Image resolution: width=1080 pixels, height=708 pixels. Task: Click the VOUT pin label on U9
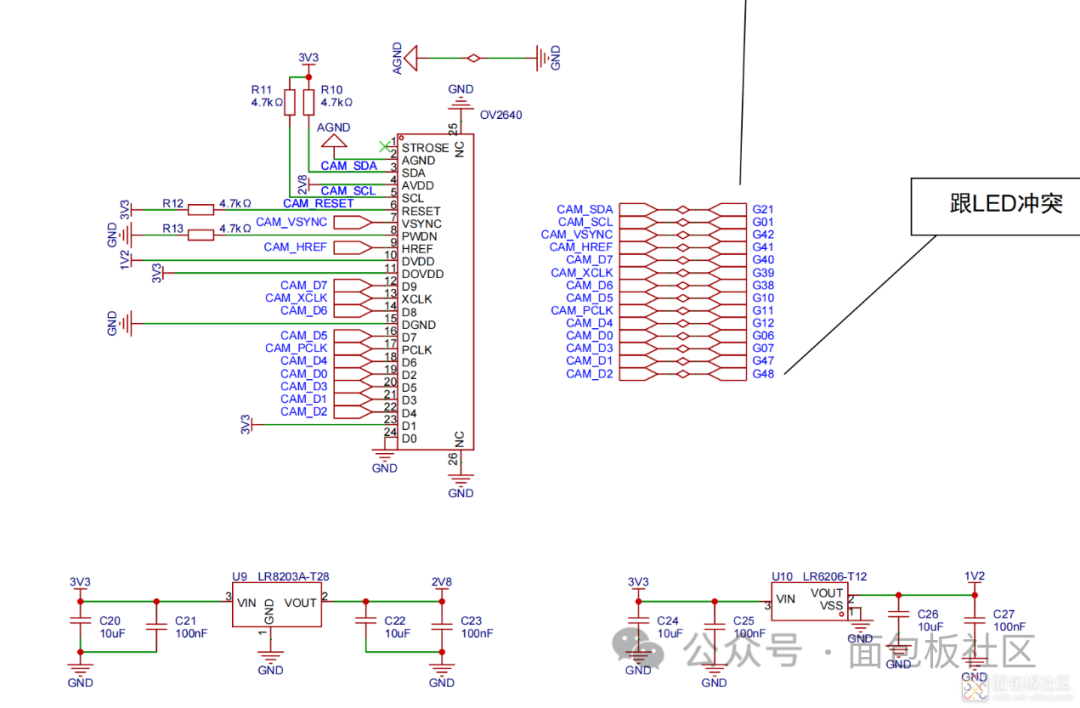point(300,603)
